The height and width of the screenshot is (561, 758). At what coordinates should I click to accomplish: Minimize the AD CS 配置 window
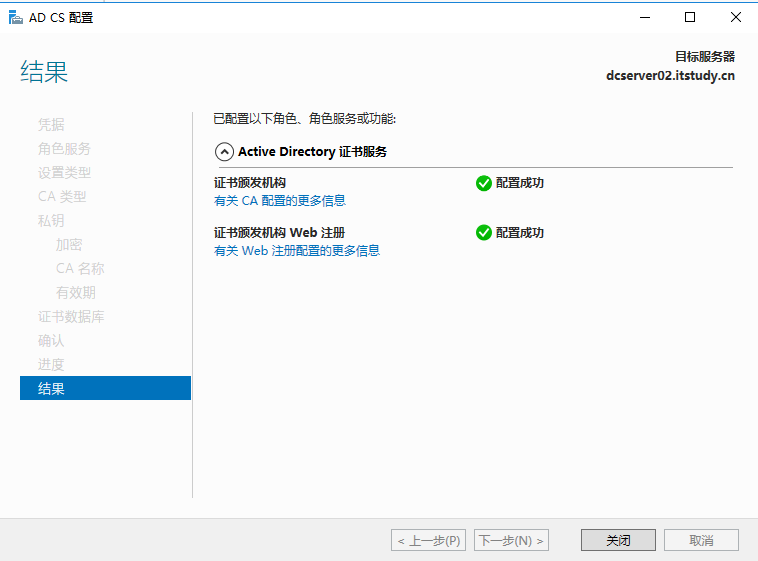click(x=645, y=17)
